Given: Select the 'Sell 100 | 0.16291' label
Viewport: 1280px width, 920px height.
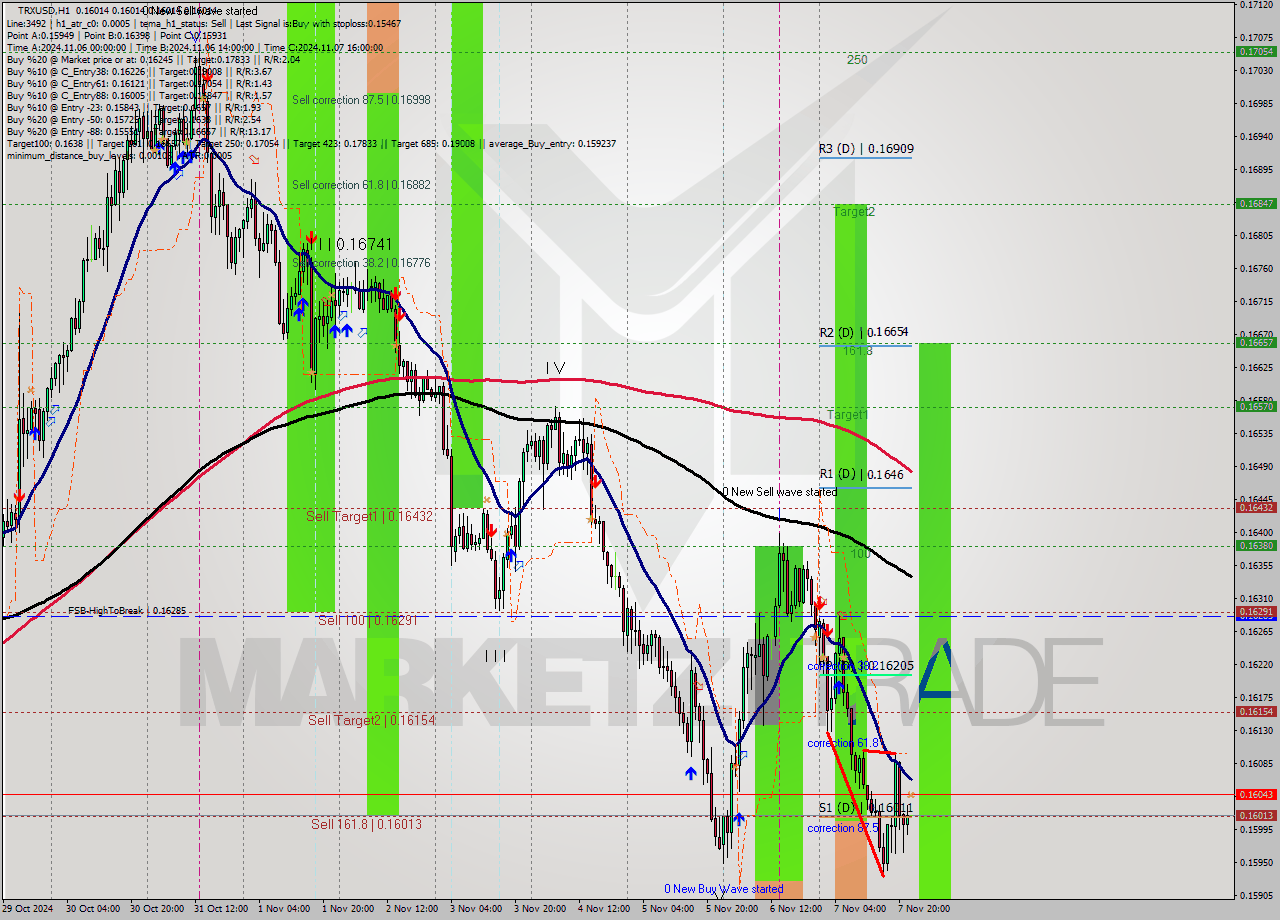Looking at the screenshot, I should click(369, 620).
